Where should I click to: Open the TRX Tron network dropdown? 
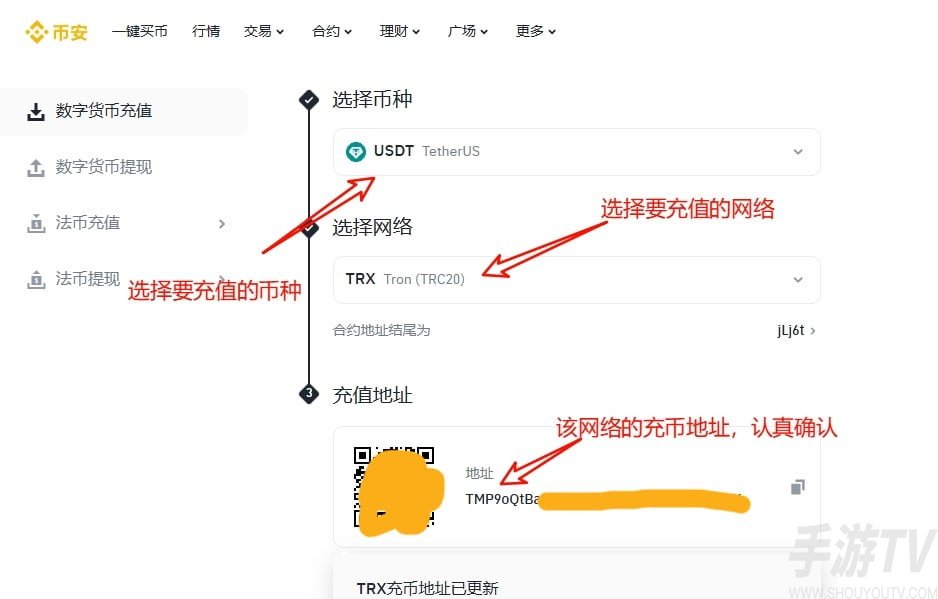(576, 279)
